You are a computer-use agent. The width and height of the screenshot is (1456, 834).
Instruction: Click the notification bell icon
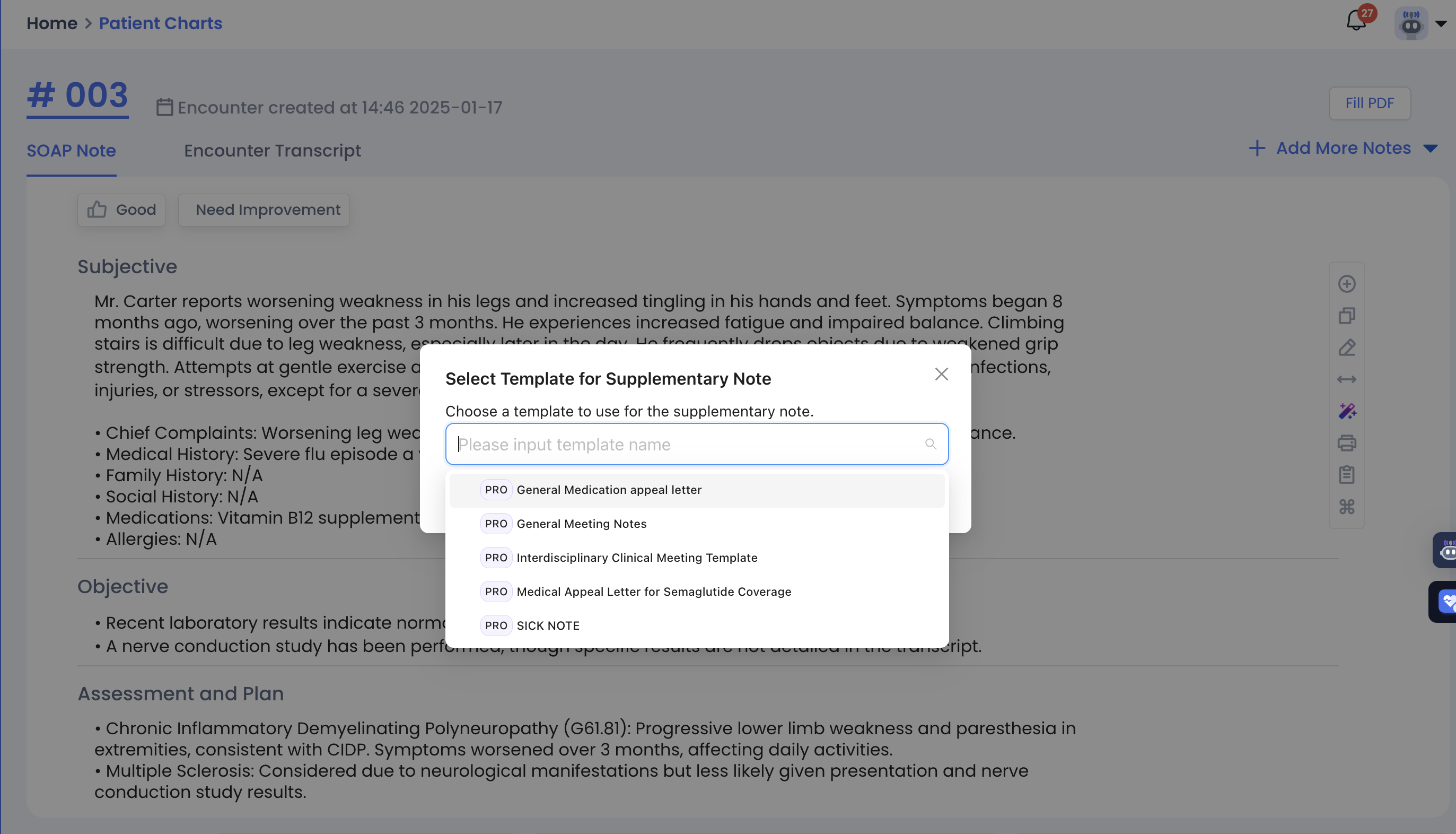(1356, 22)
